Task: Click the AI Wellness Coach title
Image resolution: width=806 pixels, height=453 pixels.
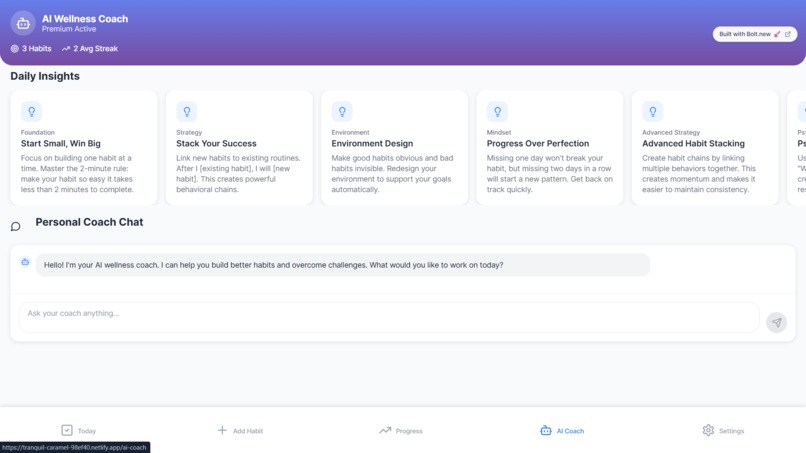Action: [x=85, y=19]
